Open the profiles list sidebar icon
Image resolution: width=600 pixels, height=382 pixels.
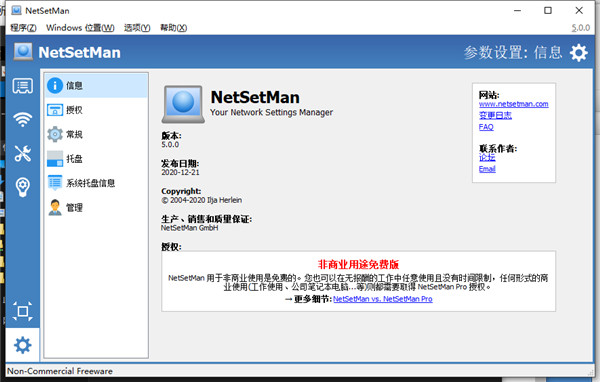point(23,86)
